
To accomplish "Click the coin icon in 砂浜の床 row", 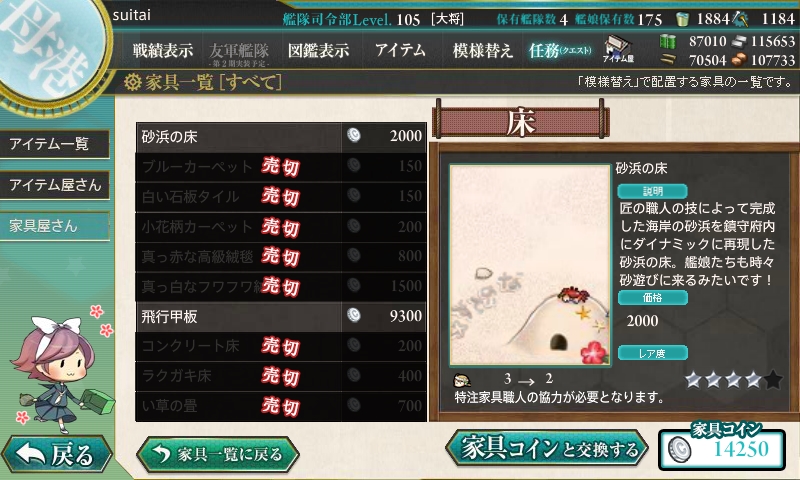I will tap(354, 135).
